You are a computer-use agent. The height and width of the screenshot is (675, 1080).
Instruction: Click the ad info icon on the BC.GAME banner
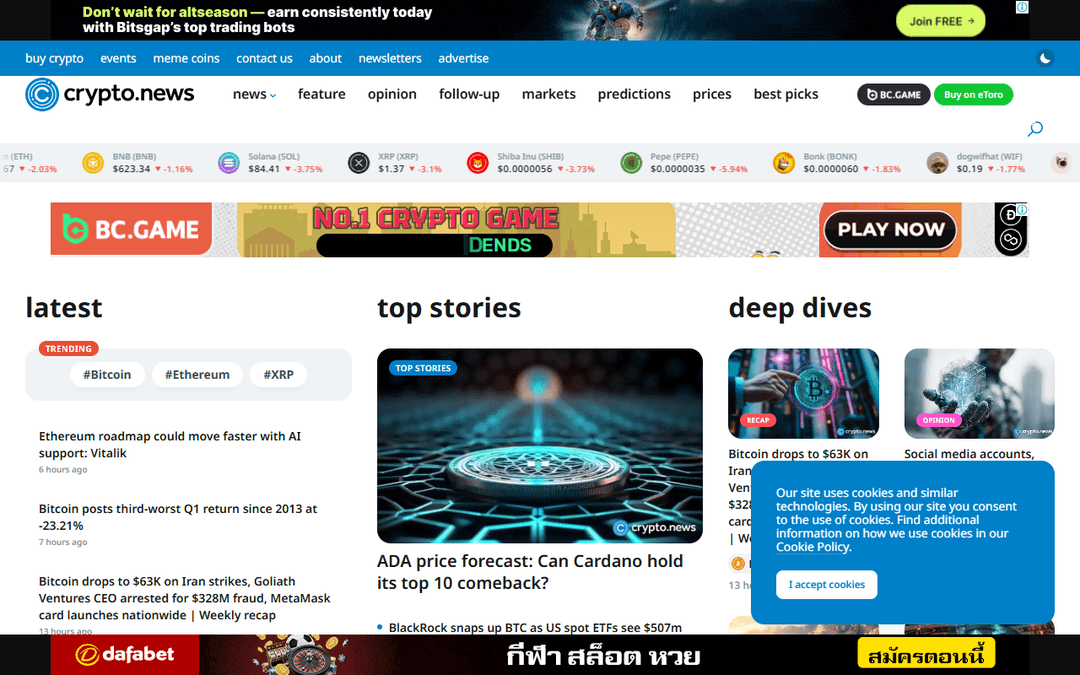pos(1022,209)
